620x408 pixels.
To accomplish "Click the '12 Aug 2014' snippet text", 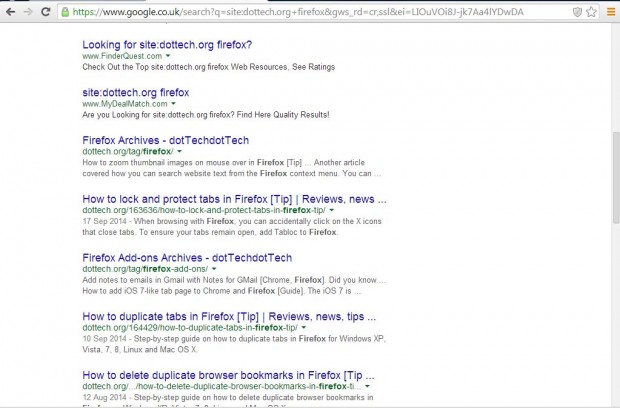I will [x=104, y=397].
